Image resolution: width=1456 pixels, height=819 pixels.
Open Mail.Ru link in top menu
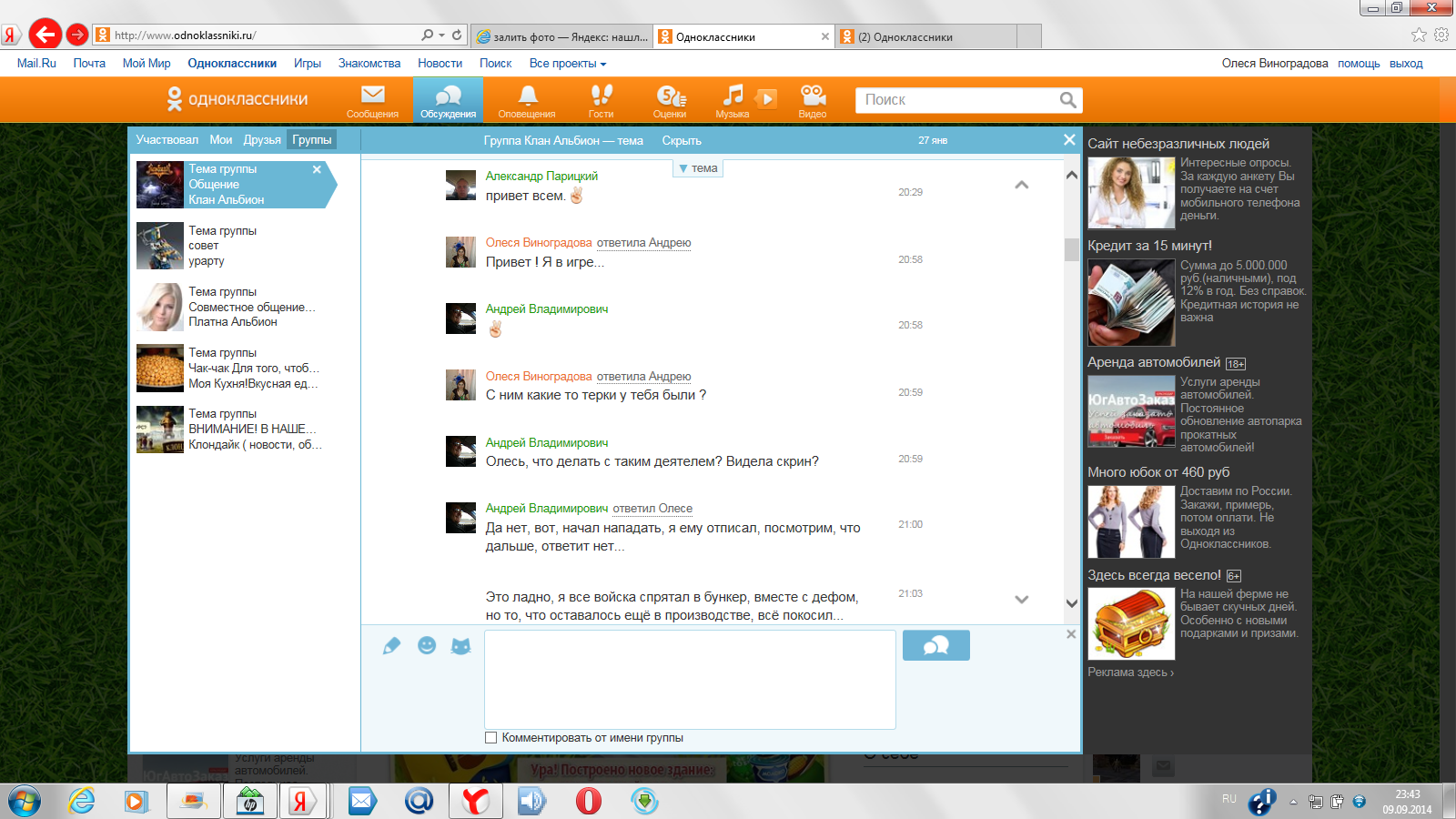point(36,64)
